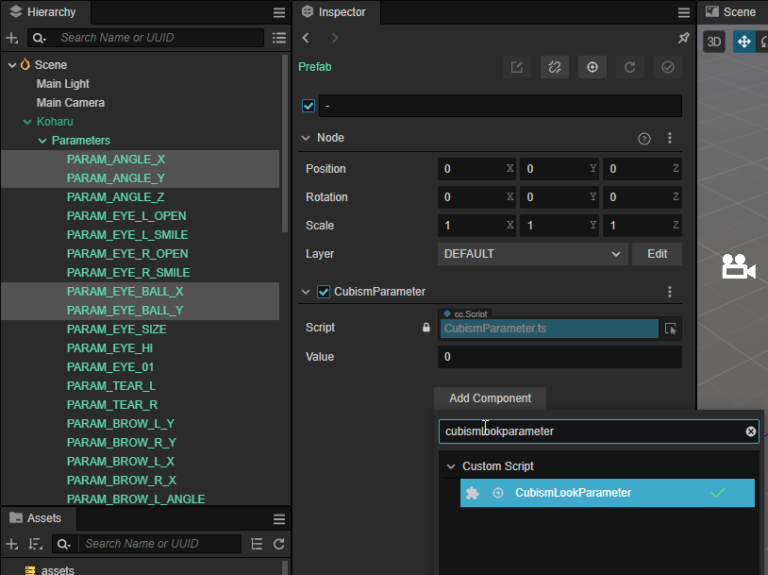768x575 pixels.
Task: Open the Layer DEFAULT dropdown
Action: [532, 254]
